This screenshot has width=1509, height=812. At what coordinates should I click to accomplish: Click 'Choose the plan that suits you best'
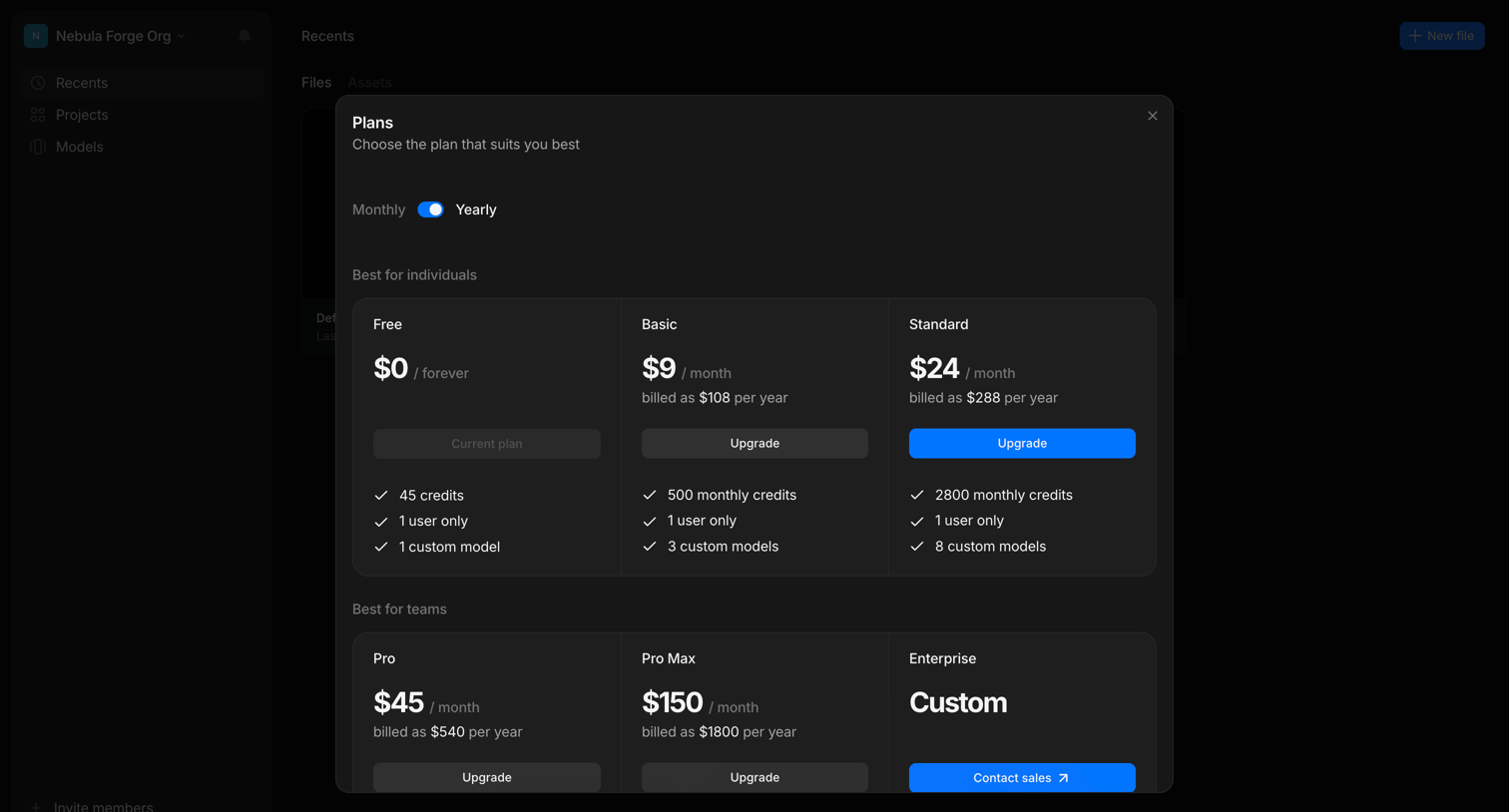tap(466, 145)
